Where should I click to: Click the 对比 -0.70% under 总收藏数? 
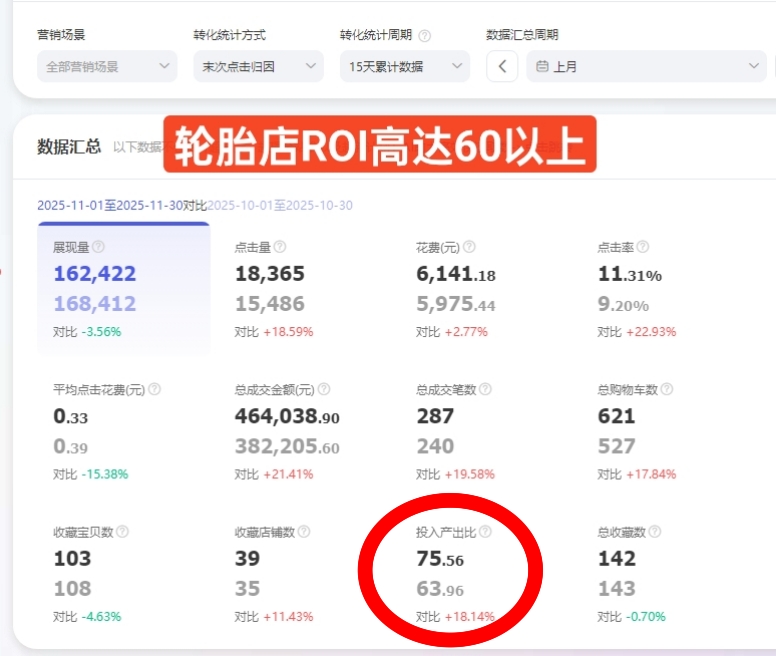631,616
